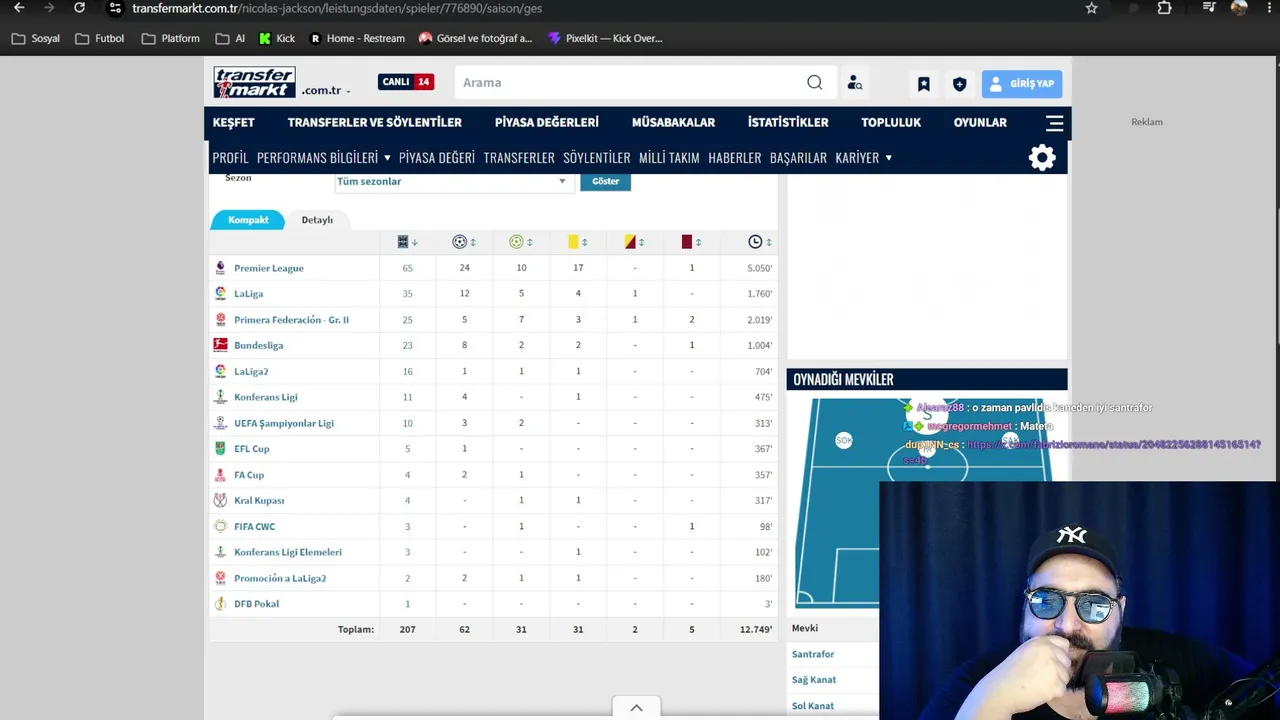Bookmark page with the star icon
This screenshot has height=720, width=1280.
1091,8
